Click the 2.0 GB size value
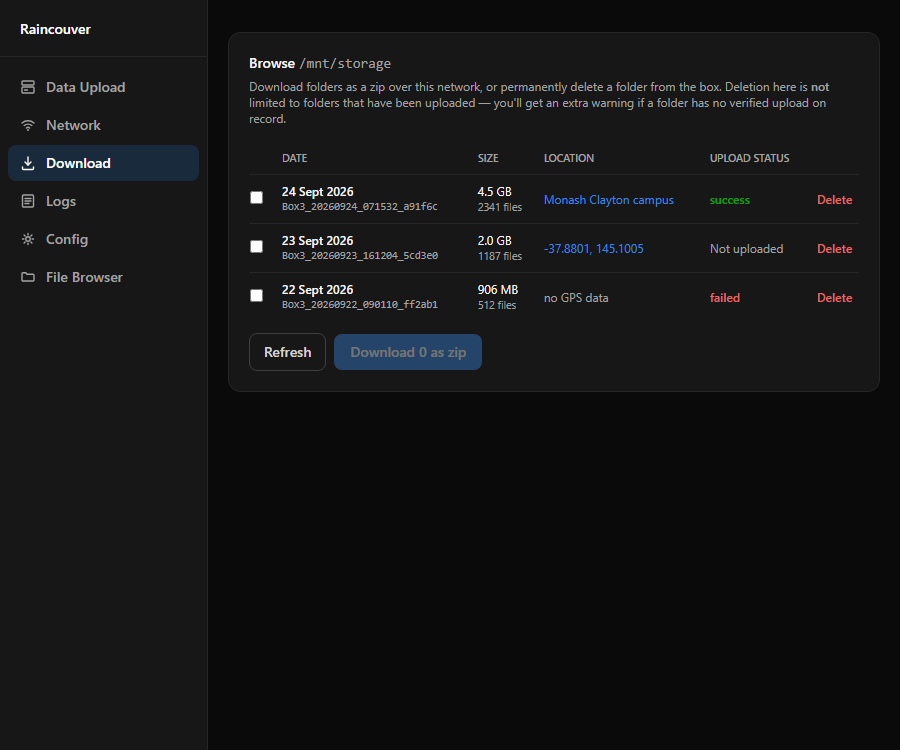The width and height of the screenshot is (900, 750). click(x=494, y=240)
